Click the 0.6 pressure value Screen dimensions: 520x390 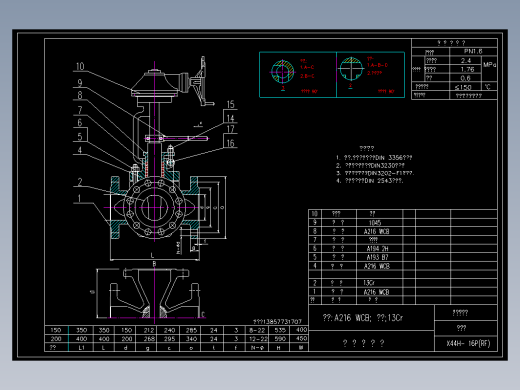[x=465, y=78]
